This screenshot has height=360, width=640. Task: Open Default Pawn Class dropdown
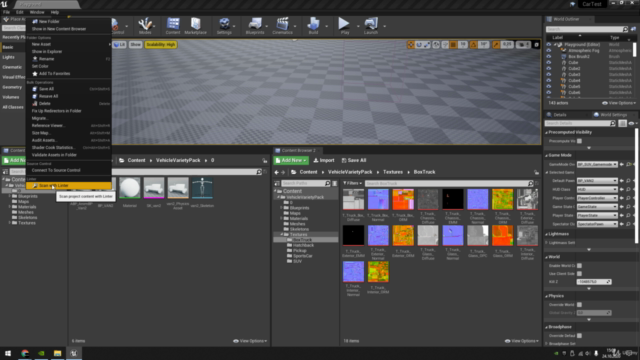coord(597,180)
